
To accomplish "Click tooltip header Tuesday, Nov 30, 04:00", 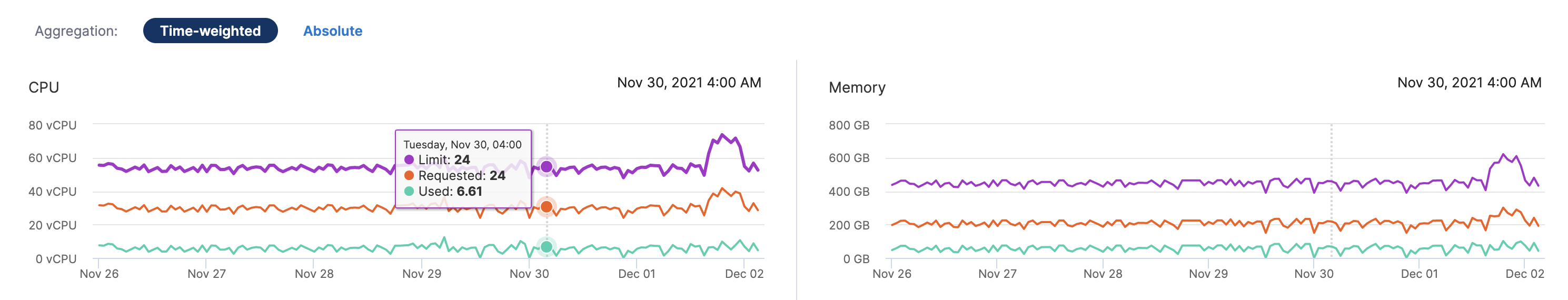I will coord(462,144).
